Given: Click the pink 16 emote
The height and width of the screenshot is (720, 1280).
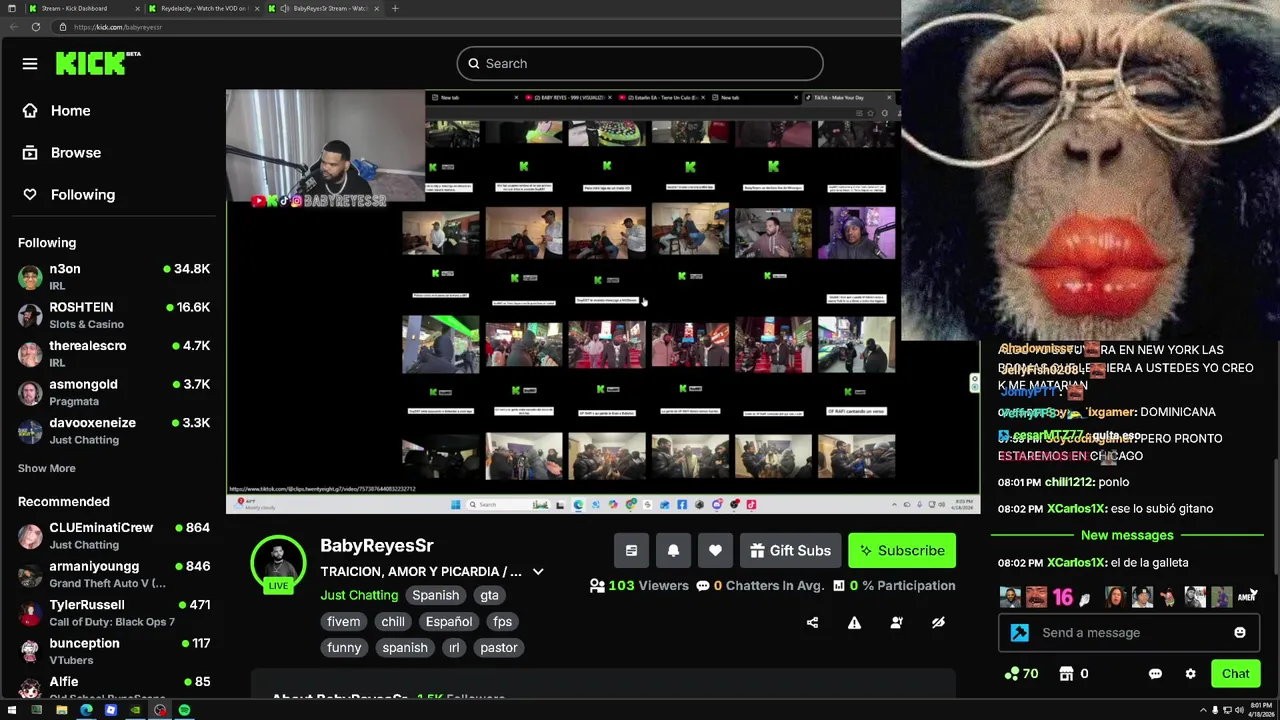Looking at the screenshot, I should (1062, 598).
